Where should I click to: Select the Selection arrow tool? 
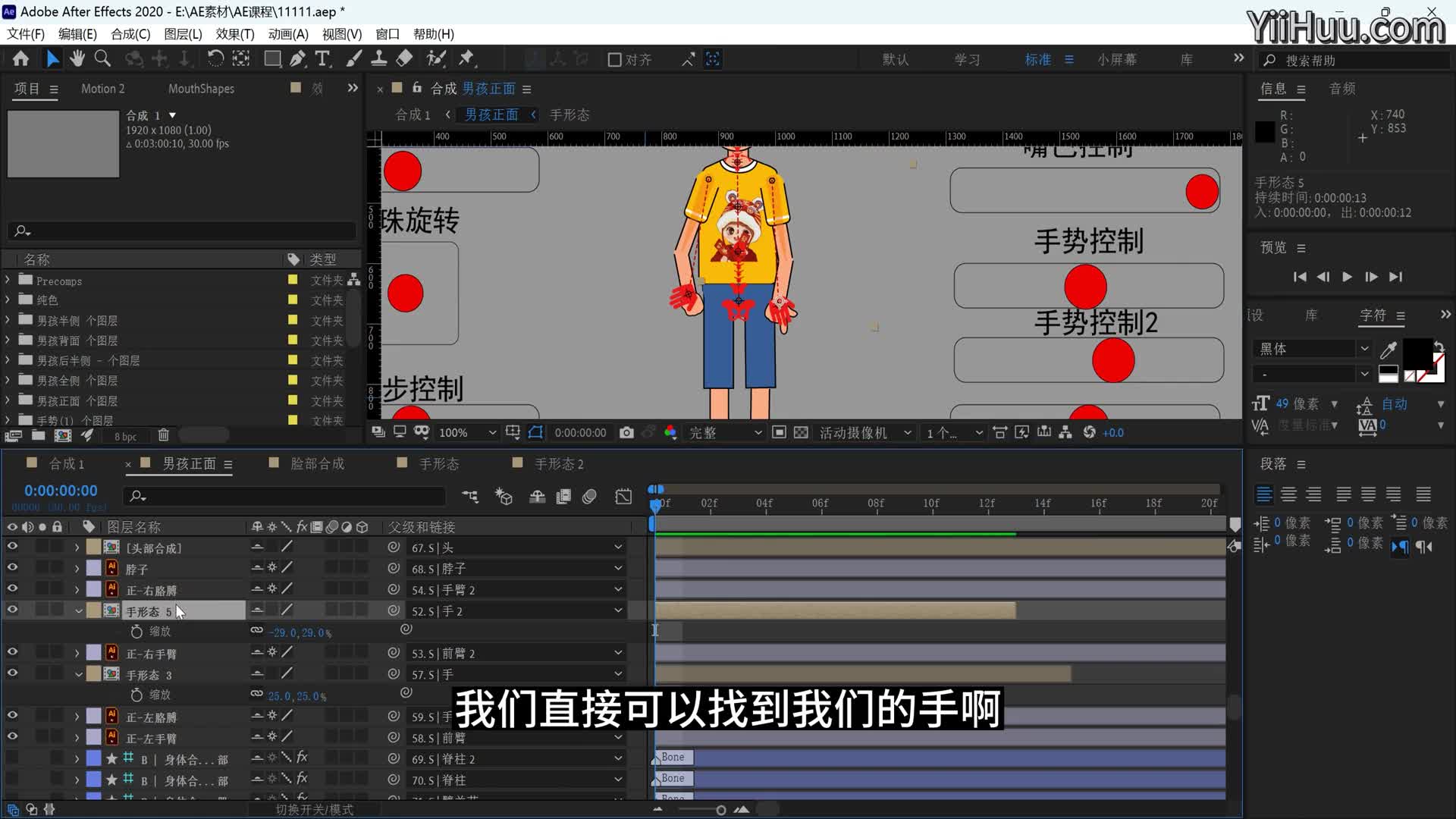click(52, 58)
